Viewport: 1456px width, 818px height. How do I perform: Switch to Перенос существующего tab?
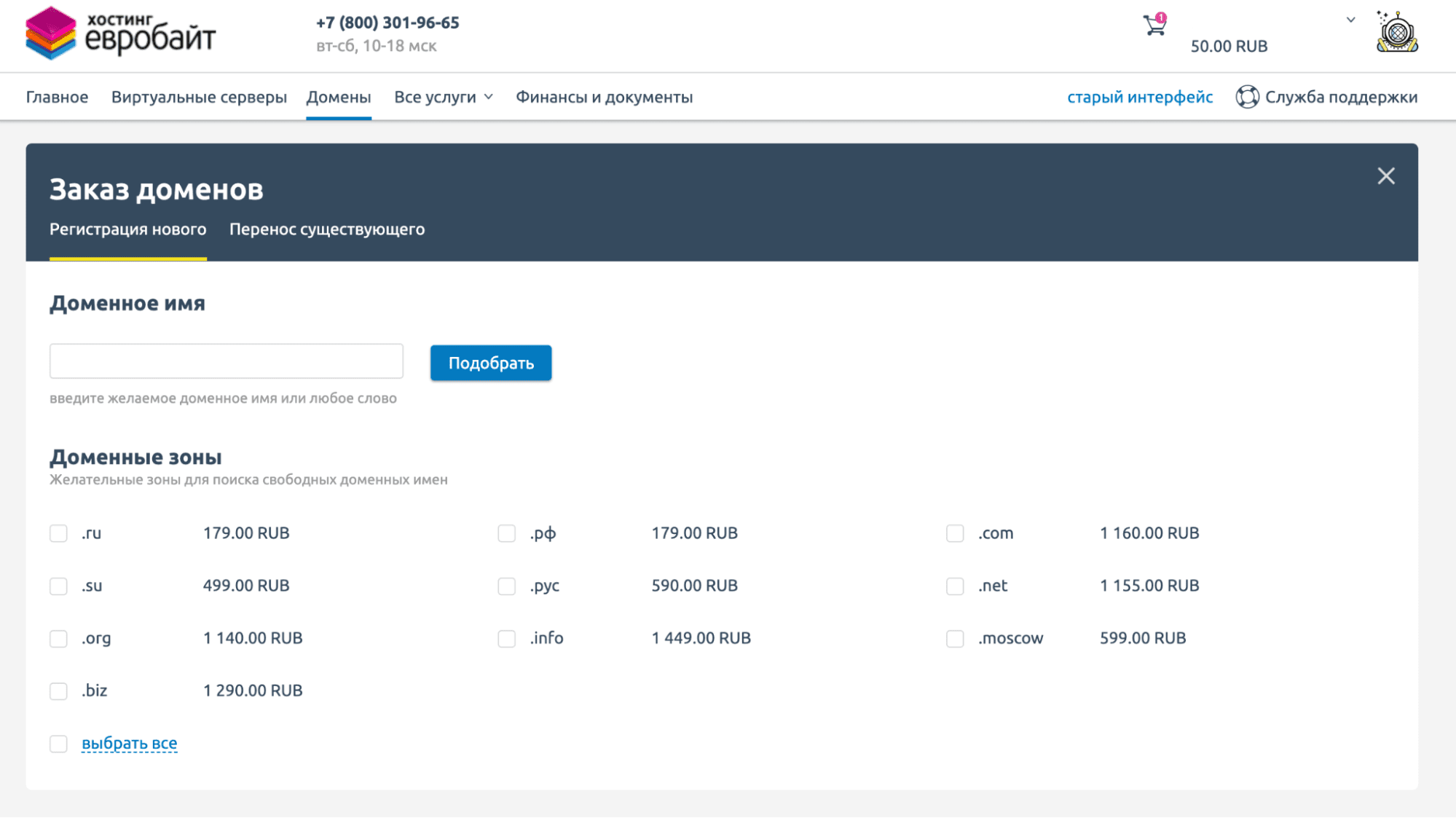click(326, 229)
